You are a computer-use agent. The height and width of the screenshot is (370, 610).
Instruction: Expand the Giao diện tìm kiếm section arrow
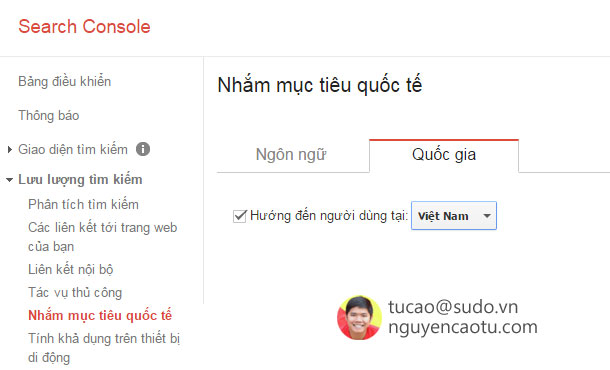(x=10, y=149)
